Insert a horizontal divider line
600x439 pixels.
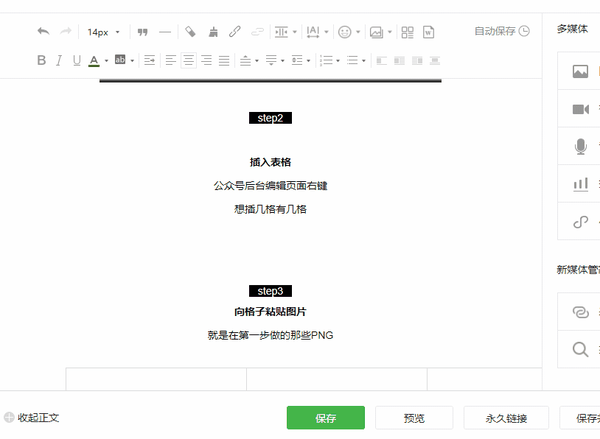coord(165,32)
